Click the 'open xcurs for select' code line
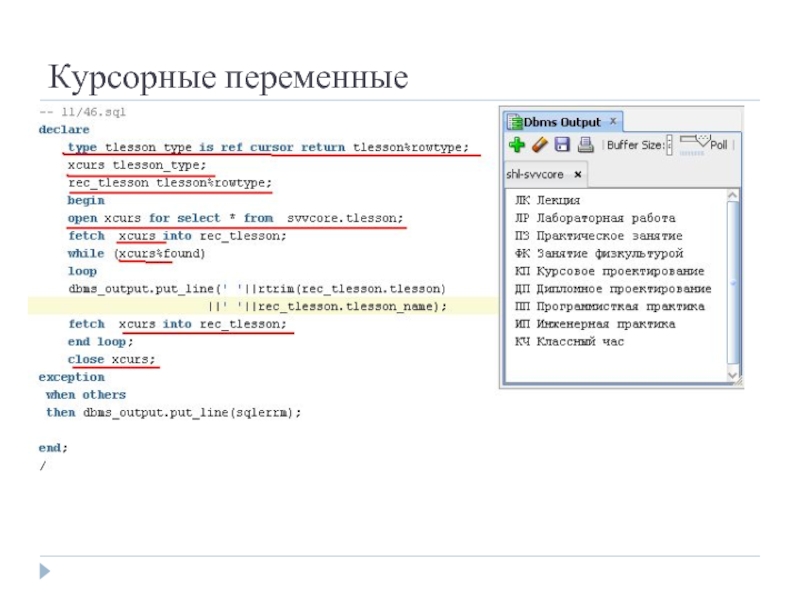The image size is (800, 600). tap(235, 218)
